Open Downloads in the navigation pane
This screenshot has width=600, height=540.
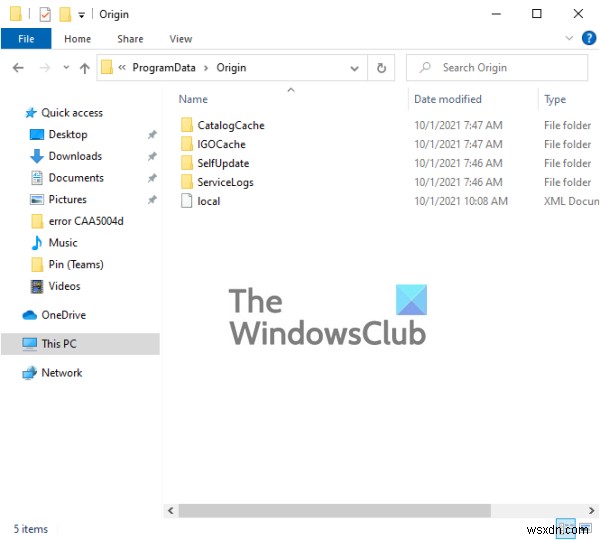click(x=75, y=156)
